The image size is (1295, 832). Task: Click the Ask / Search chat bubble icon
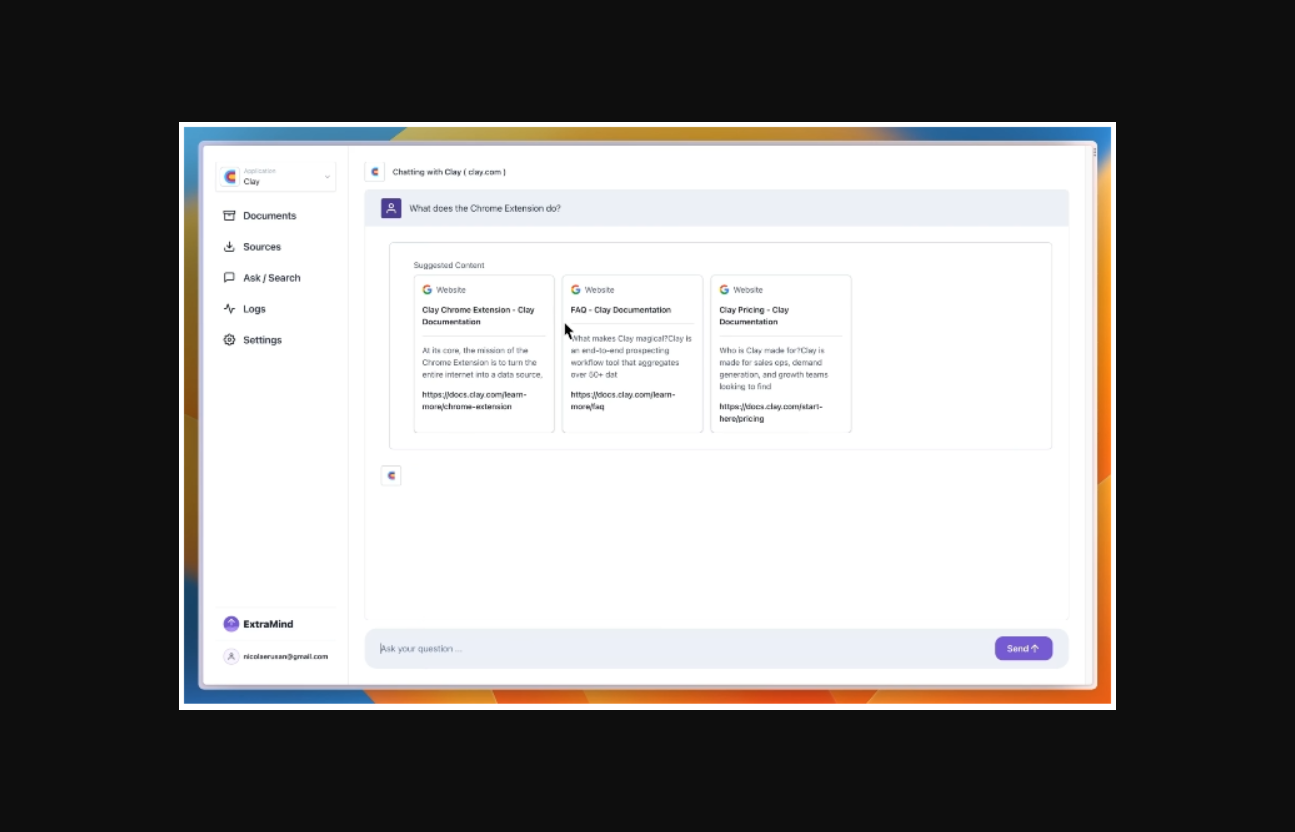tap(229, 278)
